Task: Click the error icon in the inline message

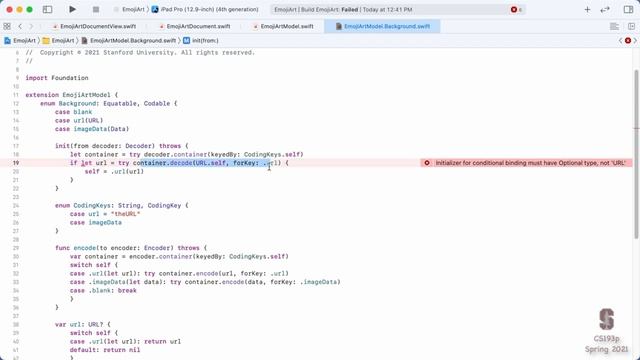Action: pyautogui.click(x=427, y=163)
